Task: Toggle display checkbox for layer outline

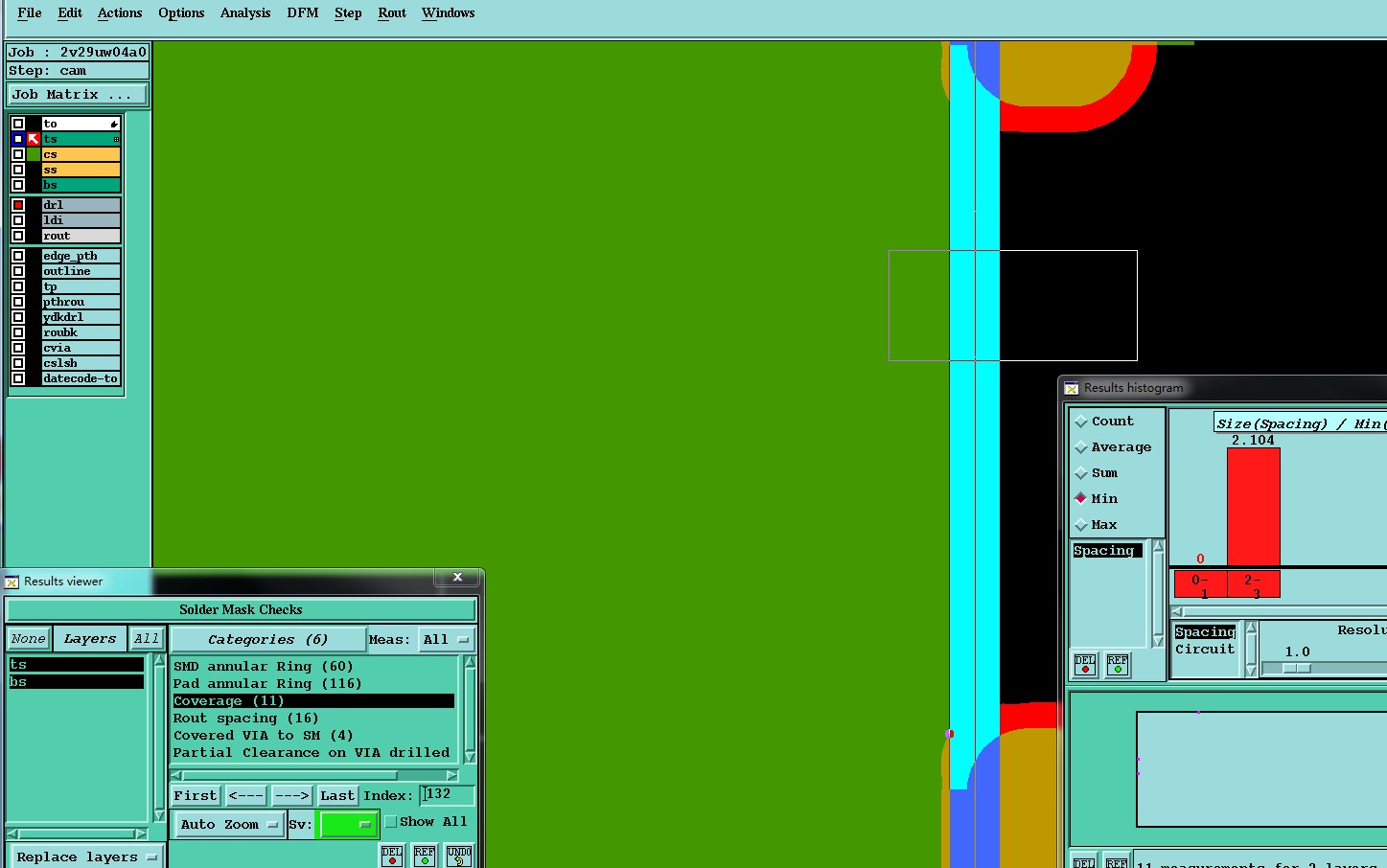Action: (18, 271)
